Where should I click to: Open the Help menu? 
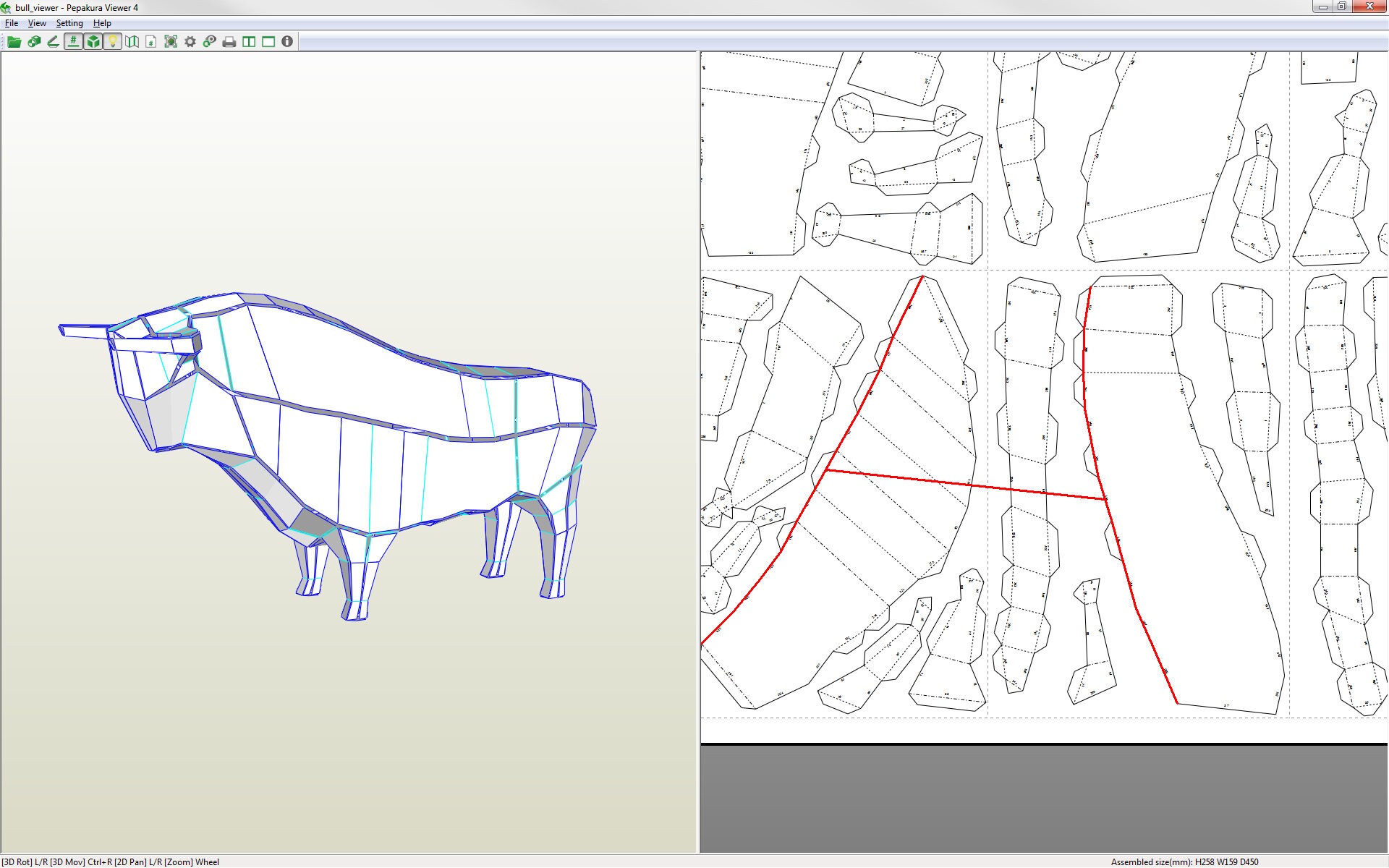tap(102, 23)
